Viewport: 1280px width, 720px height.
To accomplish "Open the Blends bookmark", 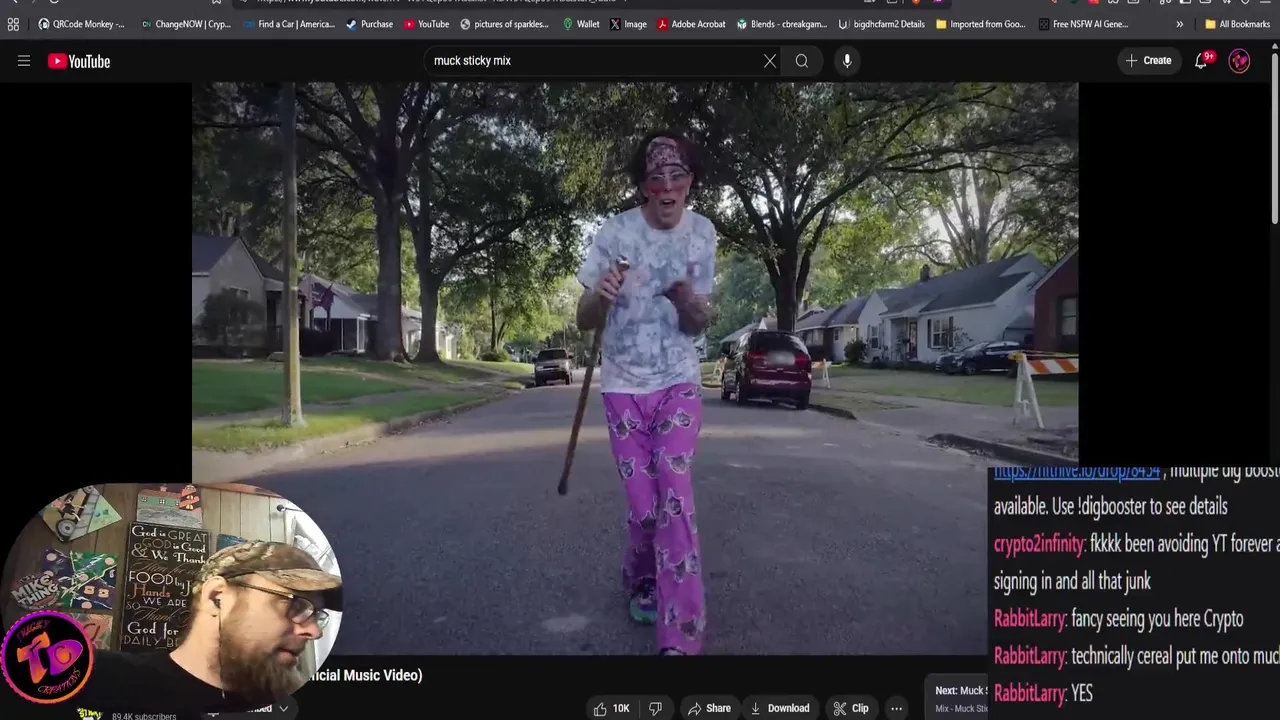I will (782, 24).
